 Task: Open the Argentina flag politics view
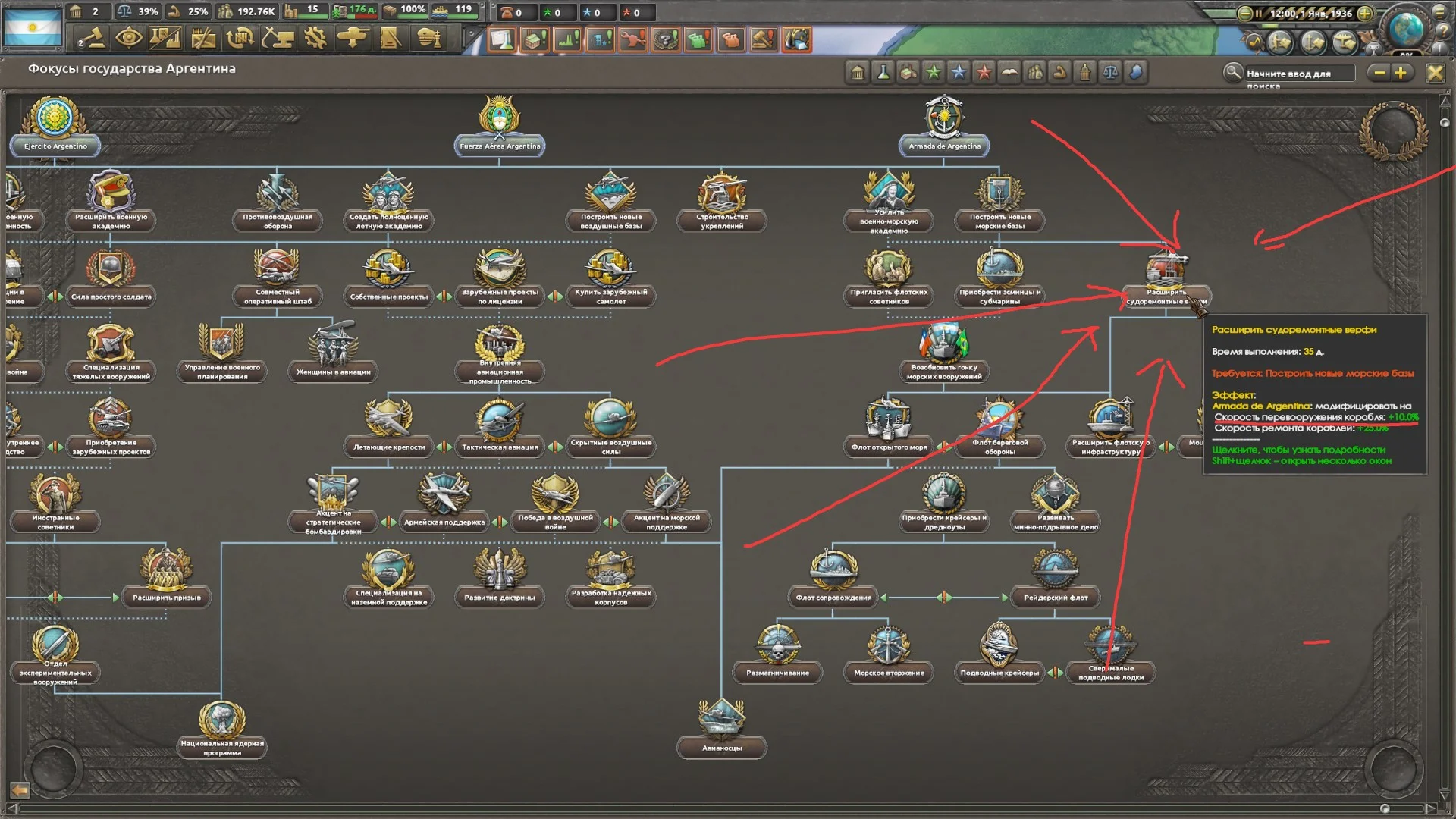tap(32, 27)
